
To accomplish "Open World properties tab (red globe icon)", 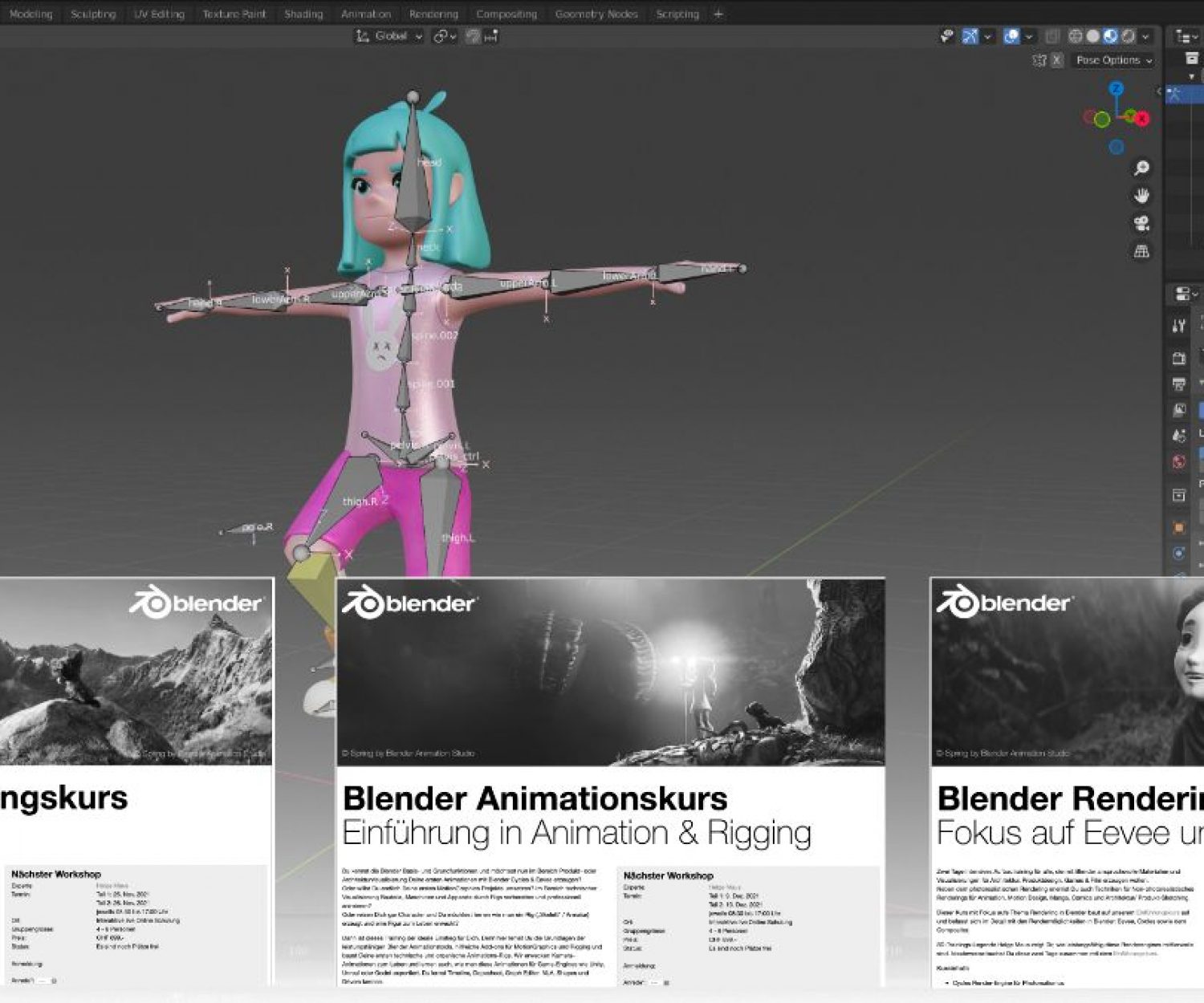I will tap(1178, 462).
